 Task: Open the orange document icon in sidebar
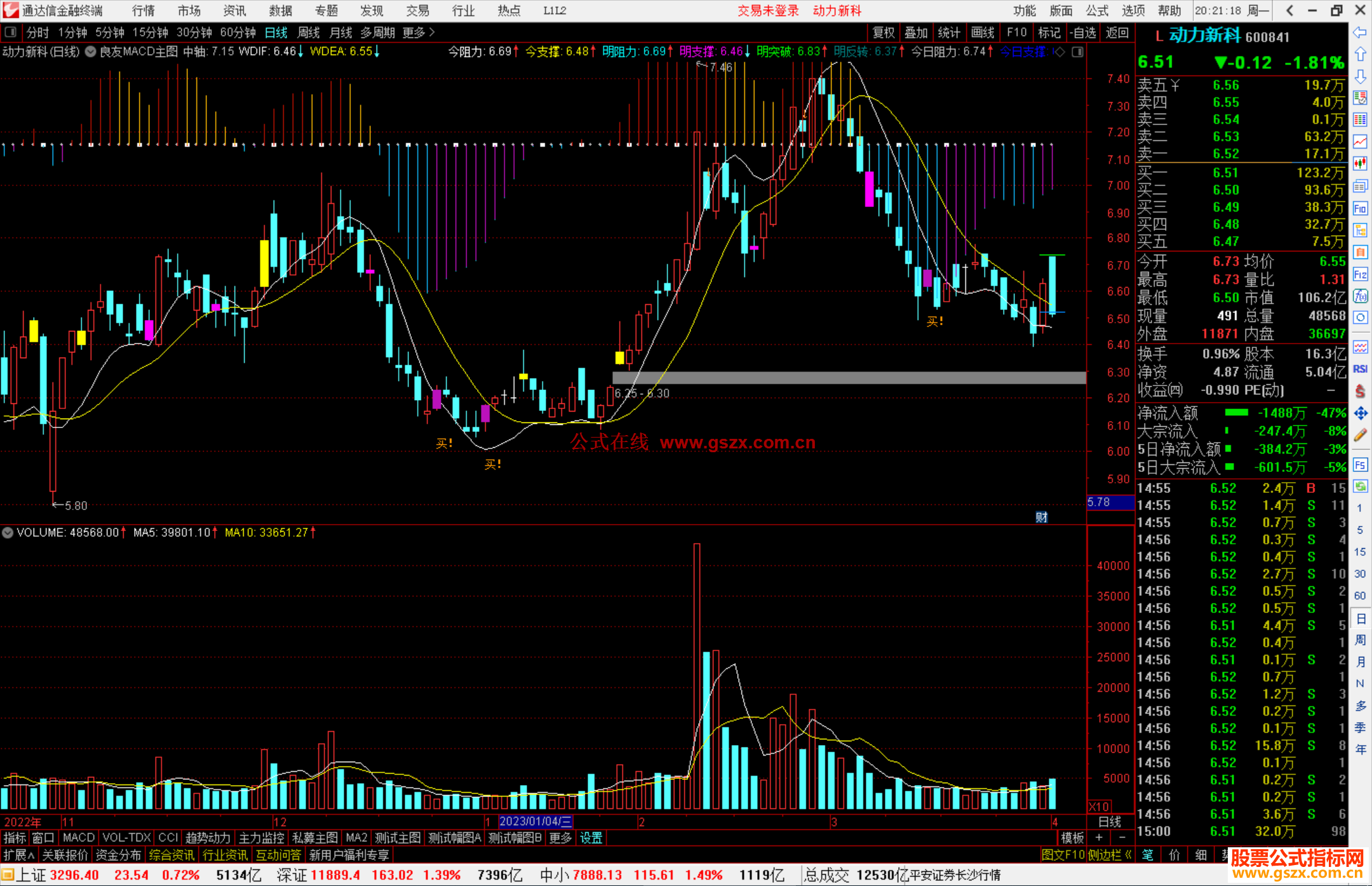tap(1360, 252)
